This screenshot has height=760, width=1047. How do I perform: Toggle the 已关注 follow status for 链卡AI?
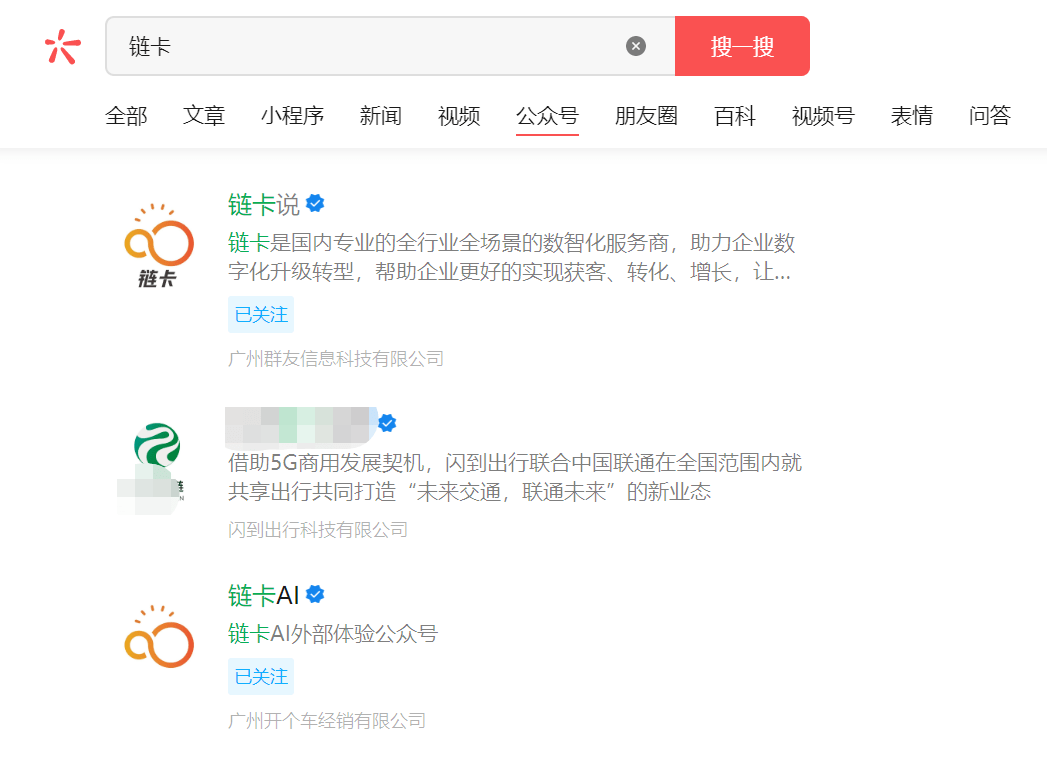point(261,677)
